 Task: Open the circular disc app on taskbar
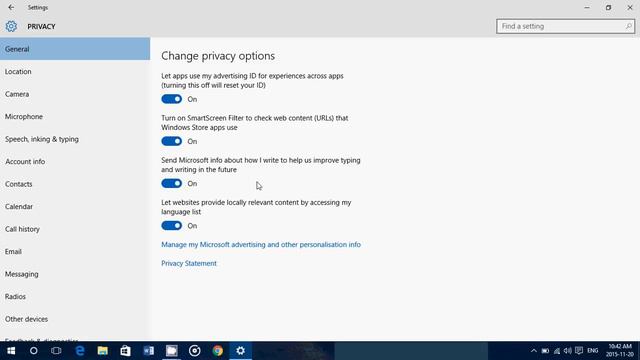[195, 351]
